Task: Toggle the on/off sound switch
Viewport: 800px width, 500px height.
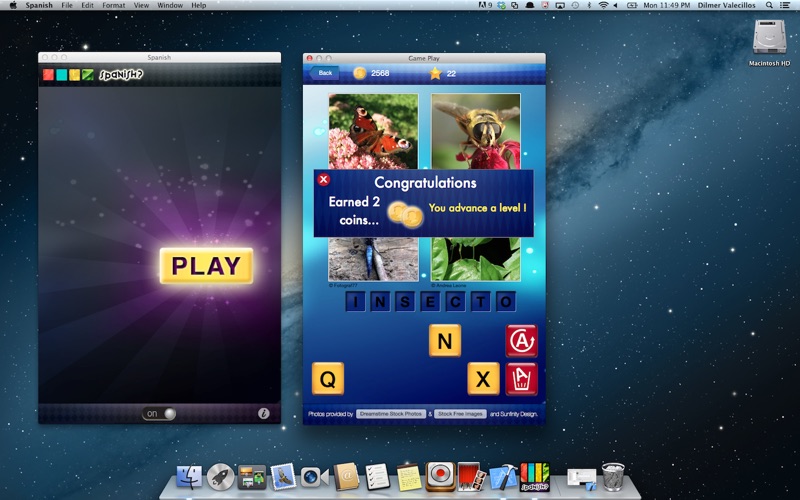Action: [159, 414]
